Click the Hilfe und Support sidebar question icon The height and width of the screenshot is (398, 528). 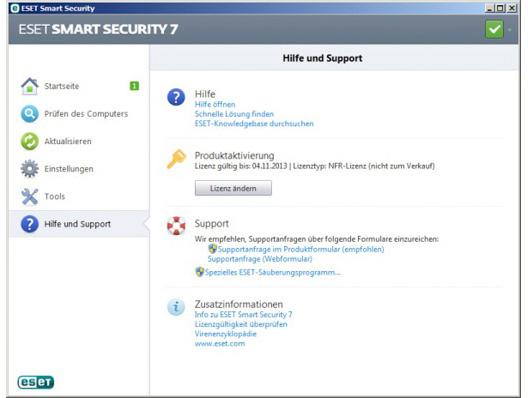30,224
